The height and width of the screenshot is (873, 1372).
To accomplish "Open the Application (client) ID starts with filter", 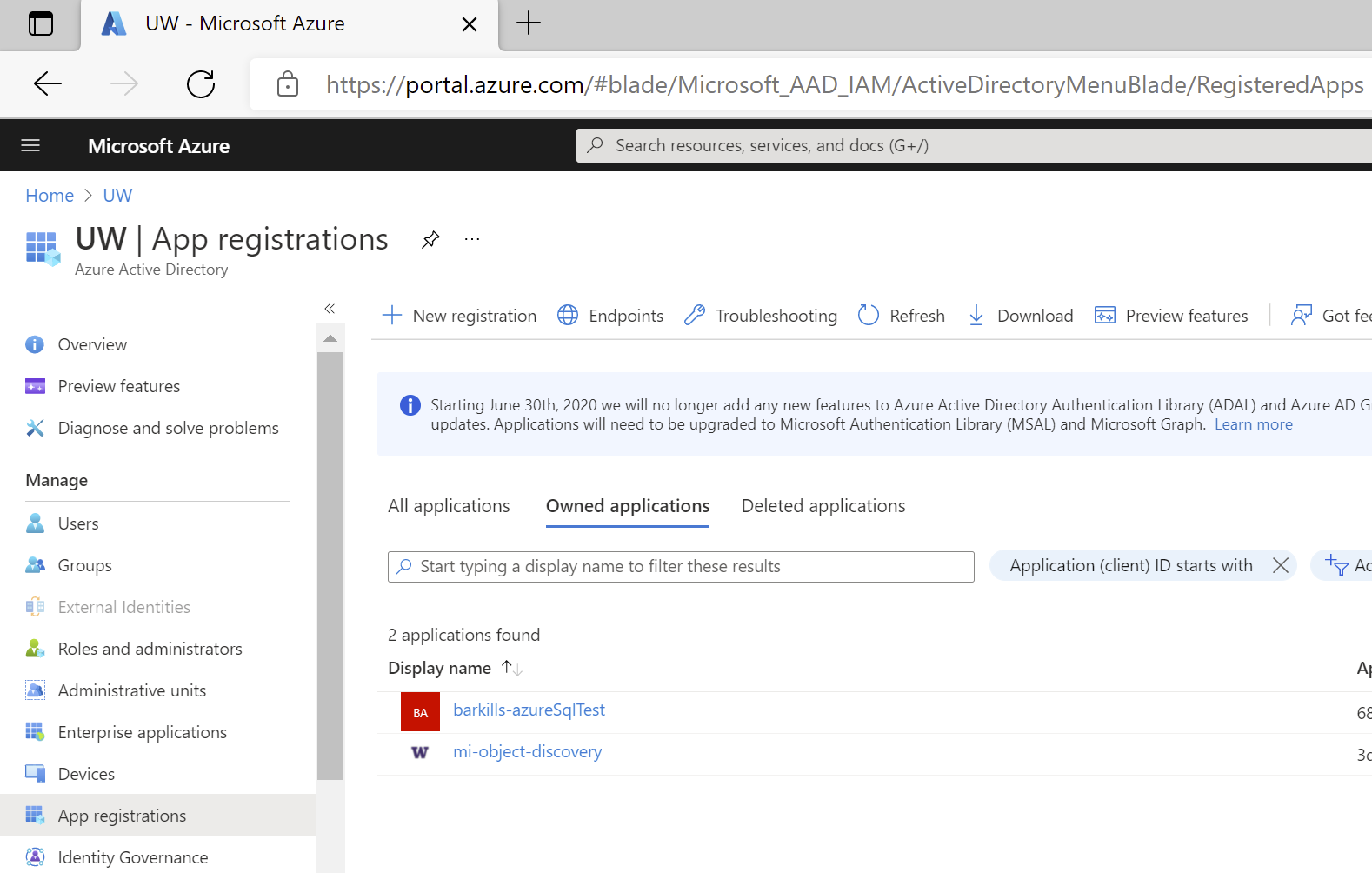I will [1130, 566].
